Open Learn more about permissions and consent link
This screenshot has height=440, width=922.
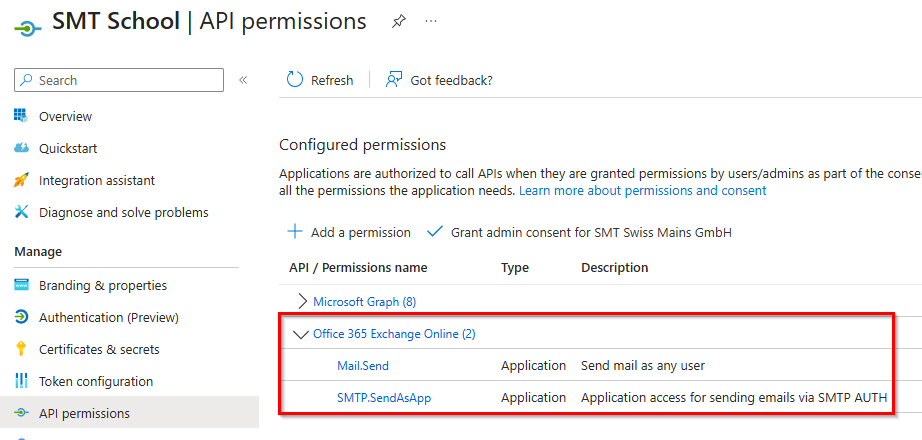642,190
